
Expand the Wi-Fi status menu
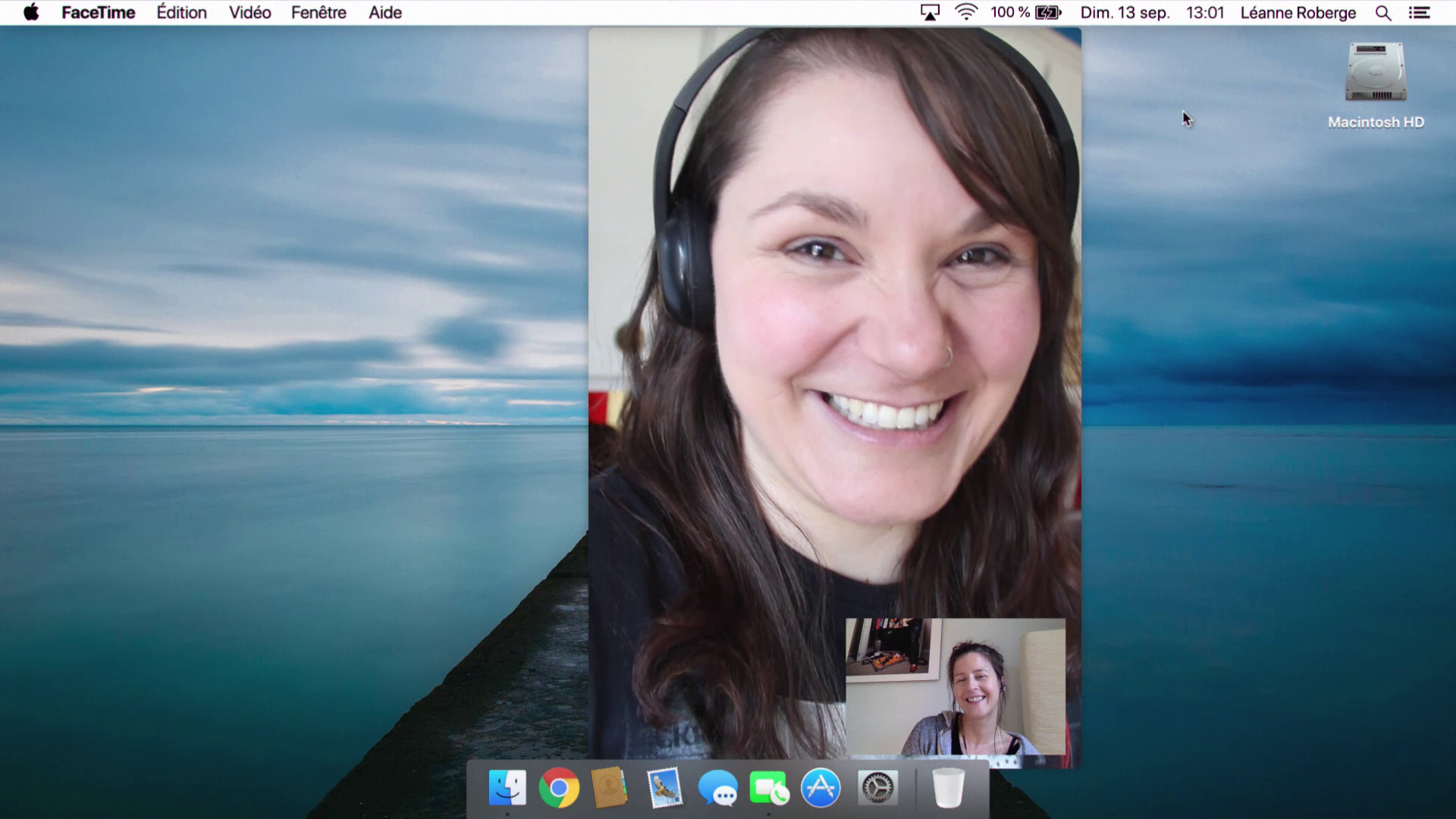point(966,13)
